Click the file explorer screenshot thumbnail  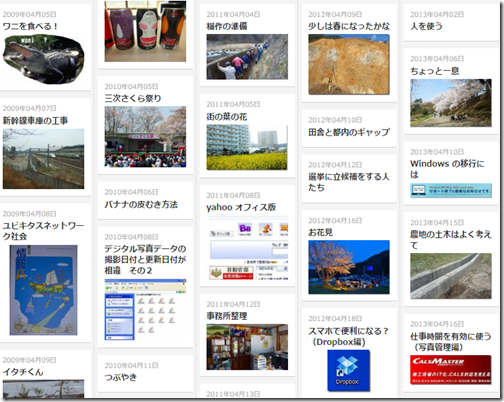coord(145,310)
